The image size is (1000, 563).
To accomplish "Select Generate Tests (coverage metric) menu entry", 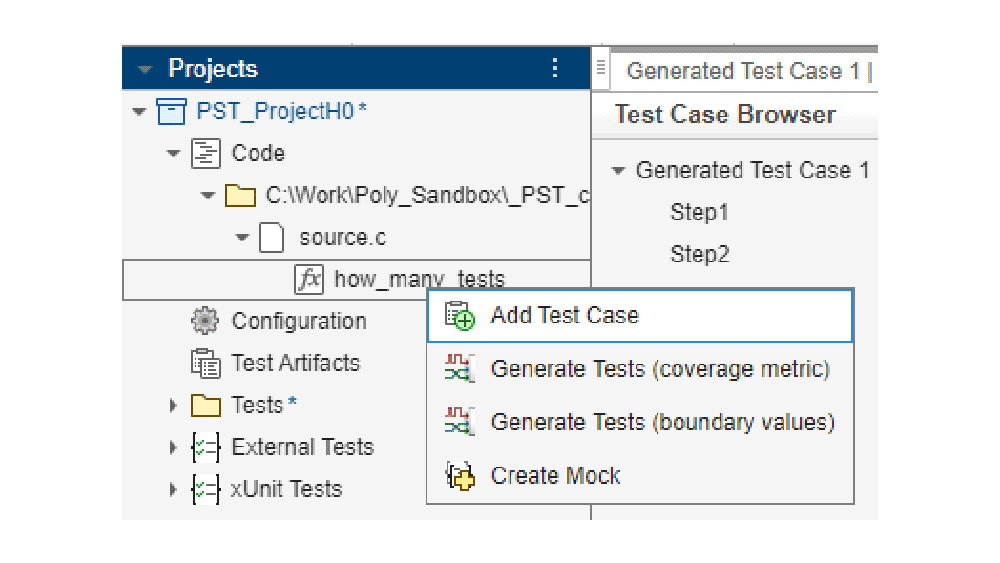I will click(x=660, y=369).
